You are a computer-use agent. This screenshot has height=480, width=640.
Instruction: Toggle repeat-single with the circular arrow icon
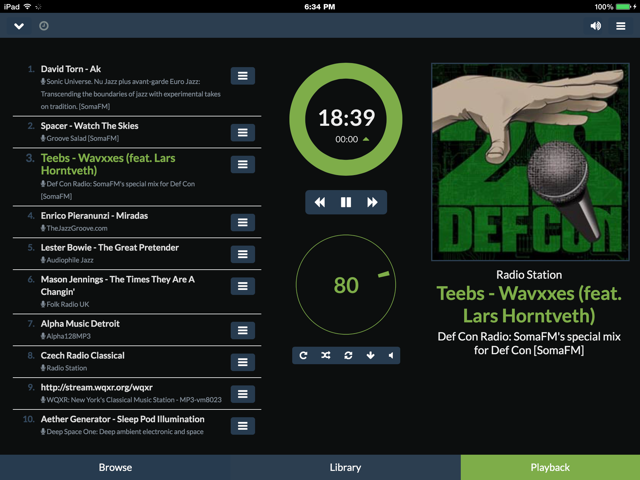click(x=303, y=356)
